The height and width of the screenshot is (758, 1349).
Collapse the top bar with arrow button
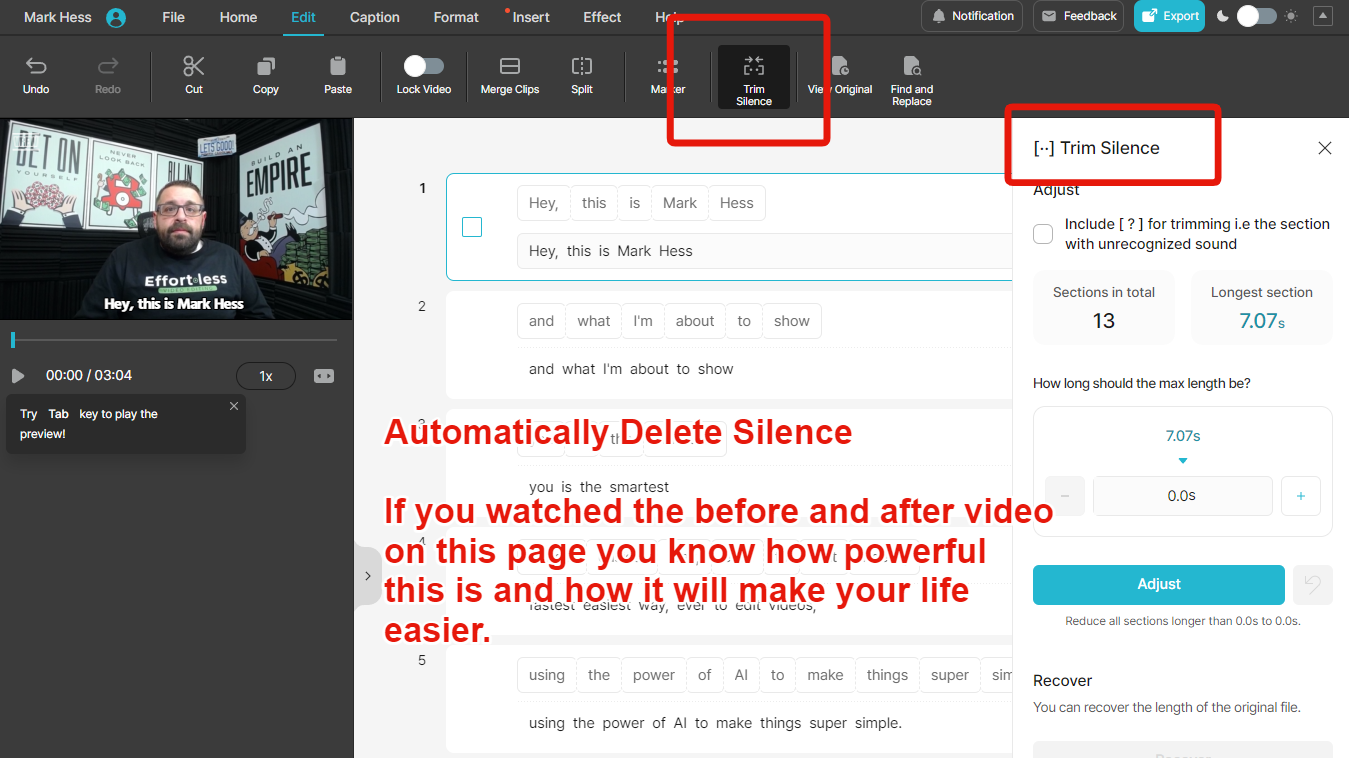click(1323, 16)
